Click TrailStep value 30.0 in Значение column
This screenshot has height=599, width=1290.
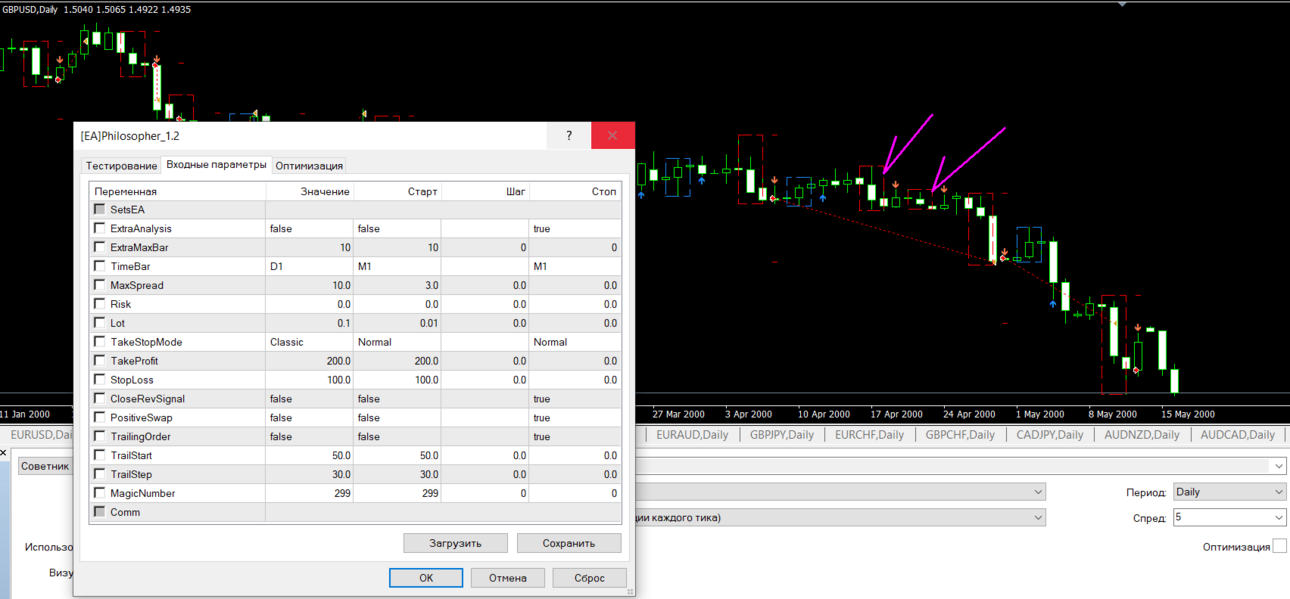coord(310,474)
